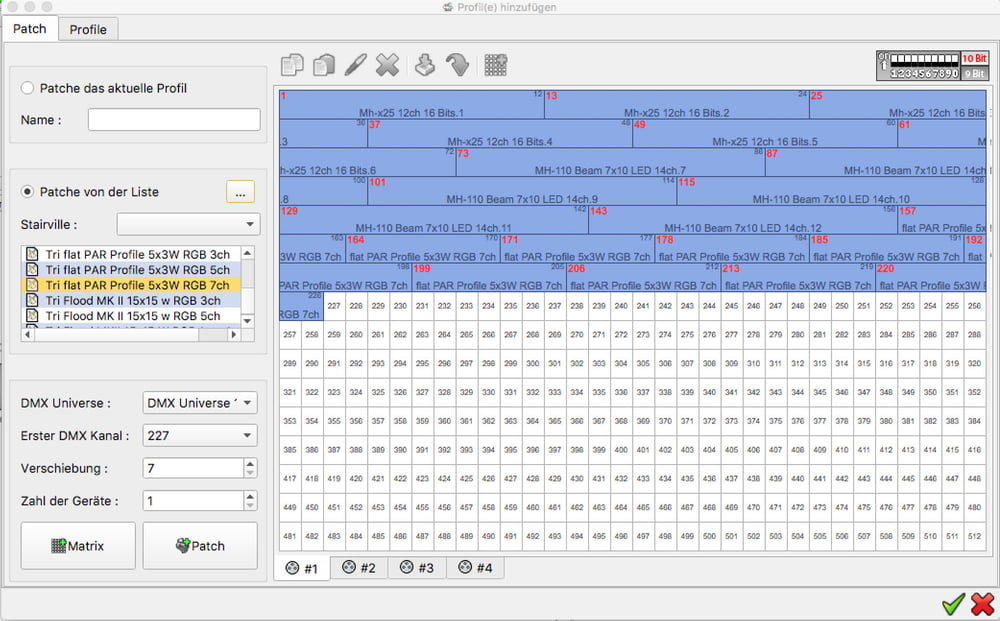Select 'Patche das aktuelle Profil' radio button
Image resolution: width=1000 pixels, height=621 pixels.
[x=28, y=88]
